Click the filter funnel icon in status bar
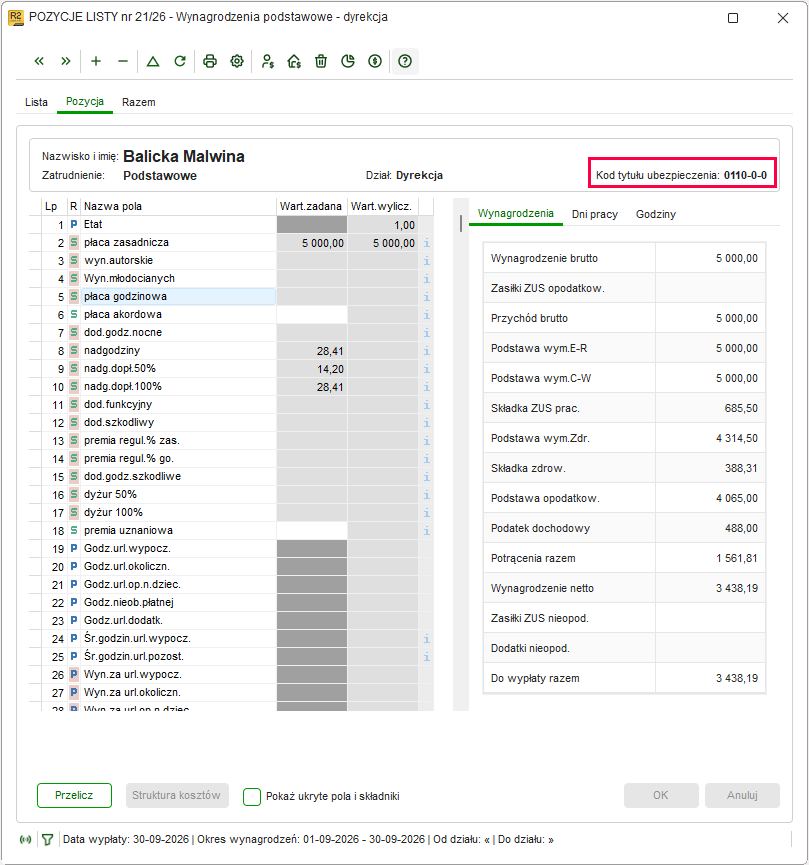Viewport: 809px width, 865px height. click(x=47, y=840)
